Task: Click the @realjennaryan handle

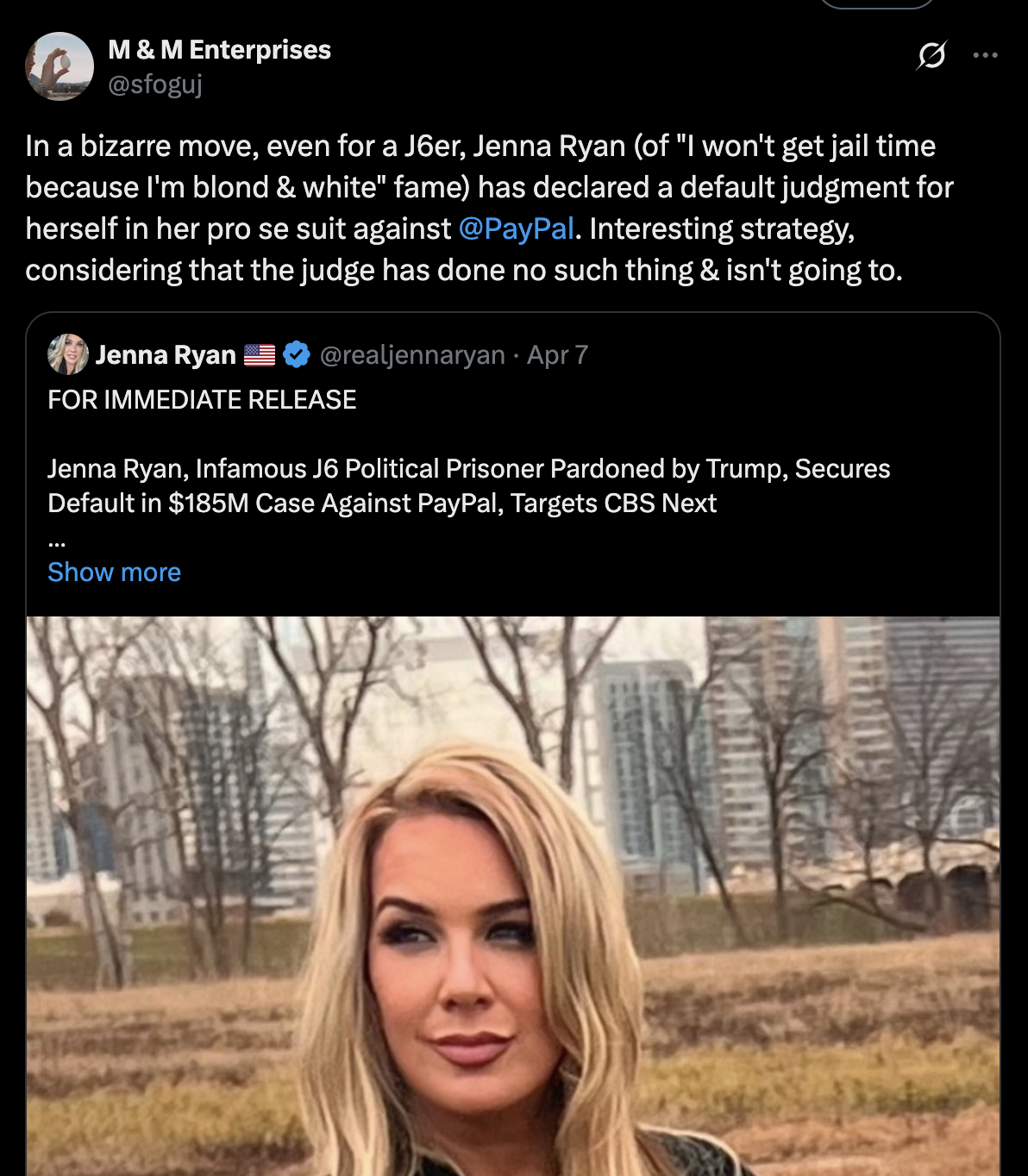Action: coord(412,354)
